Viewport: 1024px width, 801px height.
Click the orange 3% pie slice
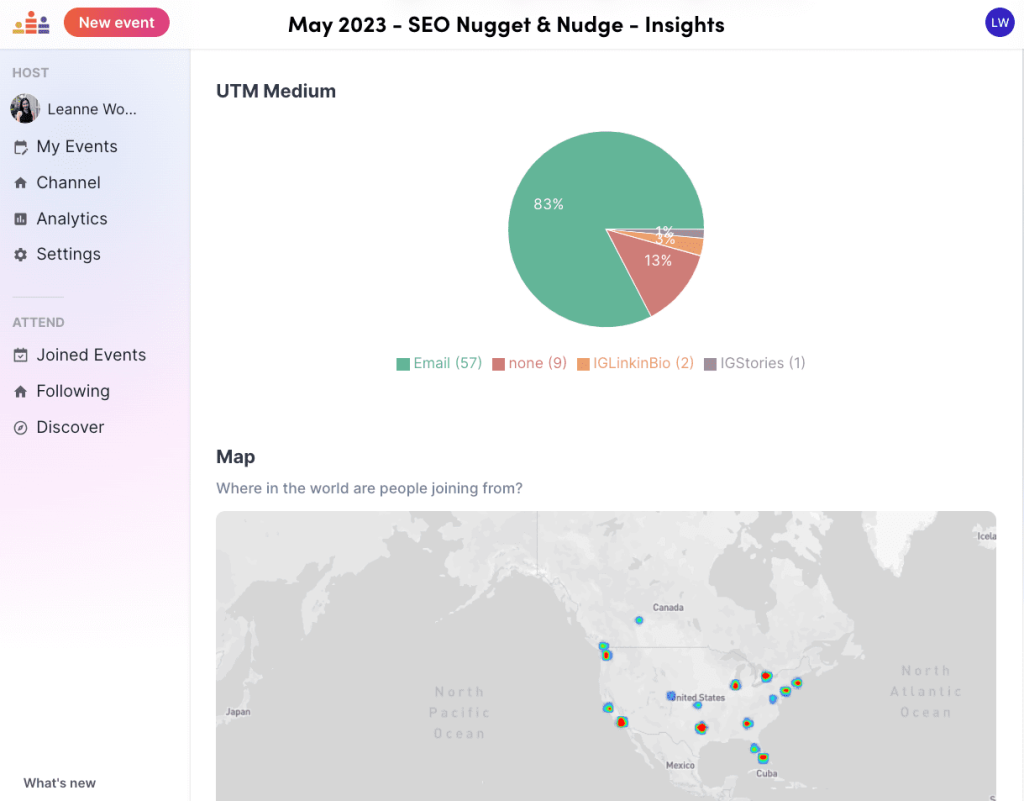[689, 245]
